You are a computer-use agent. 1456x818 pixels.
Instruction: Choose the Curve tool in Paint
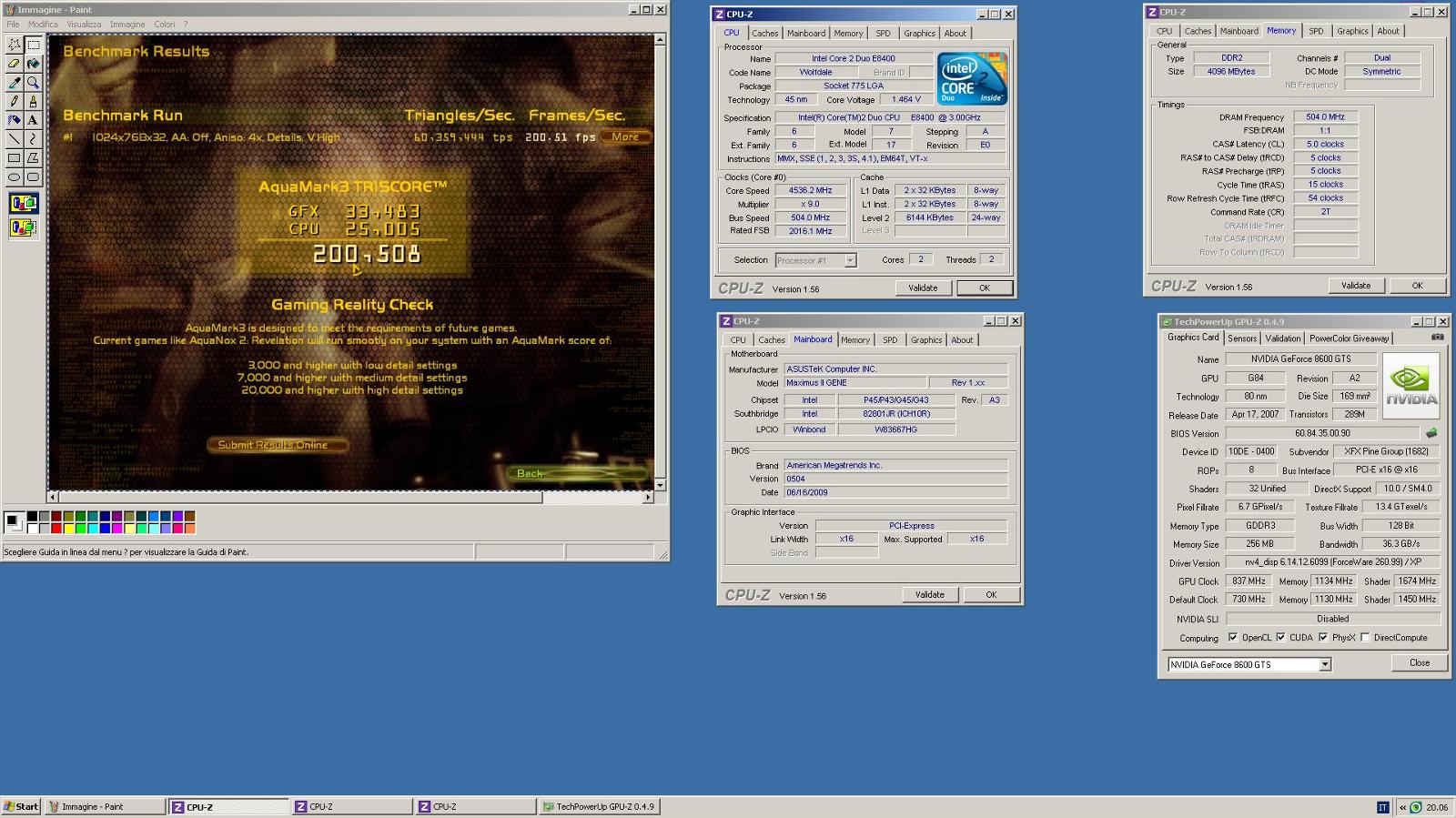click(34, 139)
